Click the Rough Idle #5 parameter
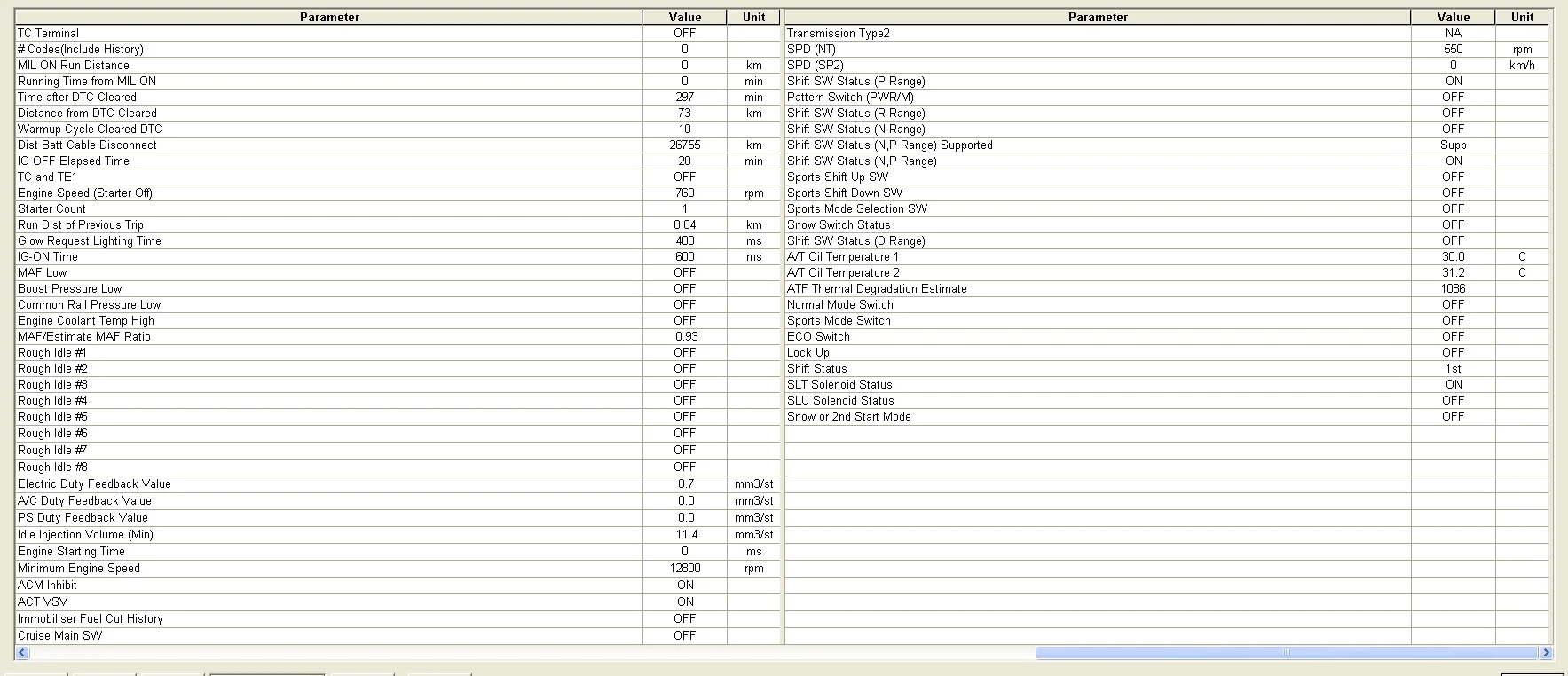Screen dimensions: 1568x676 tap(52, 416)
